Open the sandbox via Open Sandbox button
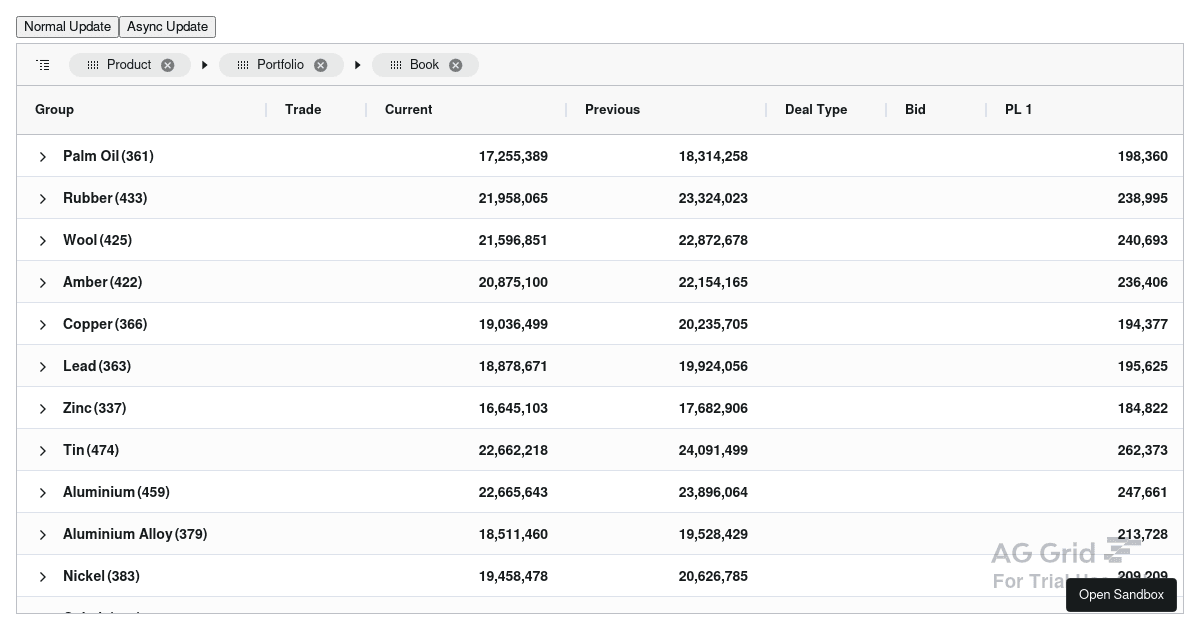 click(1121, 595)
